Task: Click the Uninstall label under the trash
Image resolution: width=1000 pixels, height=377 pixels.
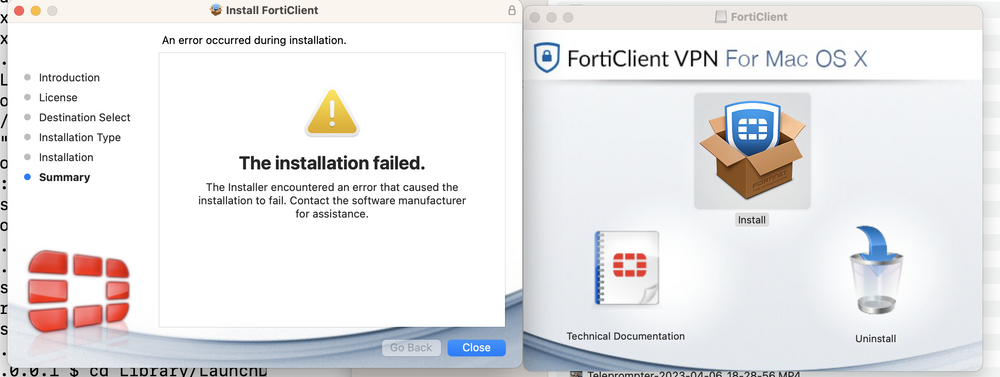Action: 876,339
